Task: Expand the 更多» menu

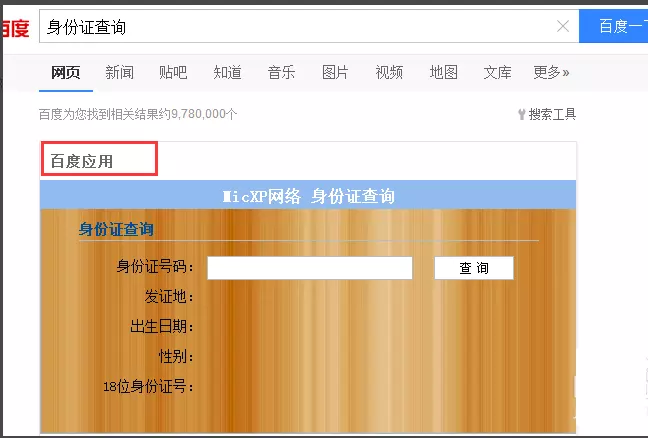Action: pyautogui.click(x=551, y=73)
